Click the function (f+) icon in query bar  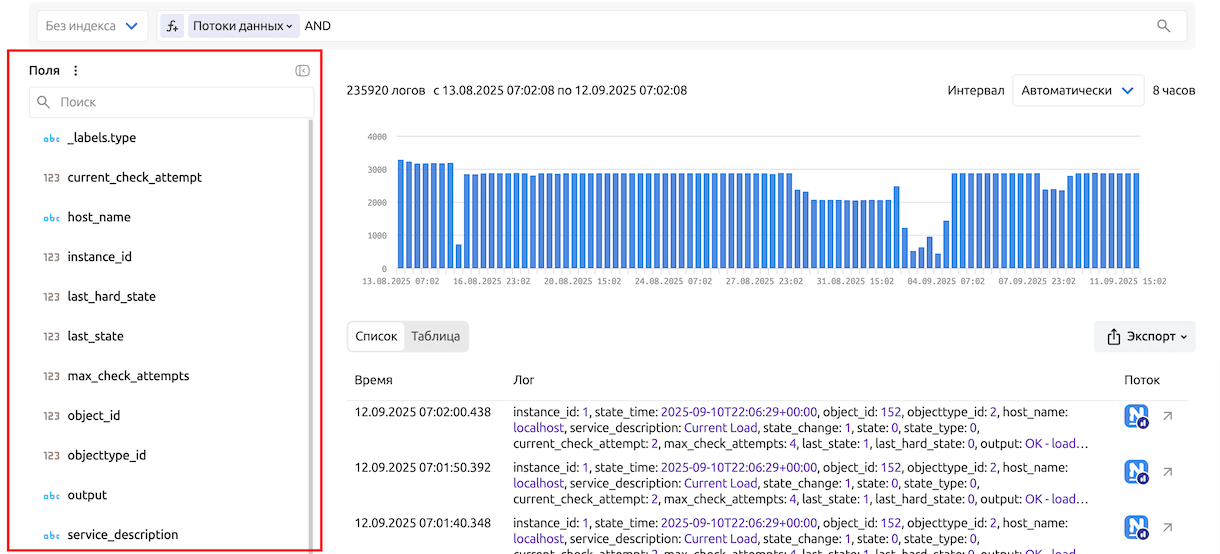(x=172, y=26)
